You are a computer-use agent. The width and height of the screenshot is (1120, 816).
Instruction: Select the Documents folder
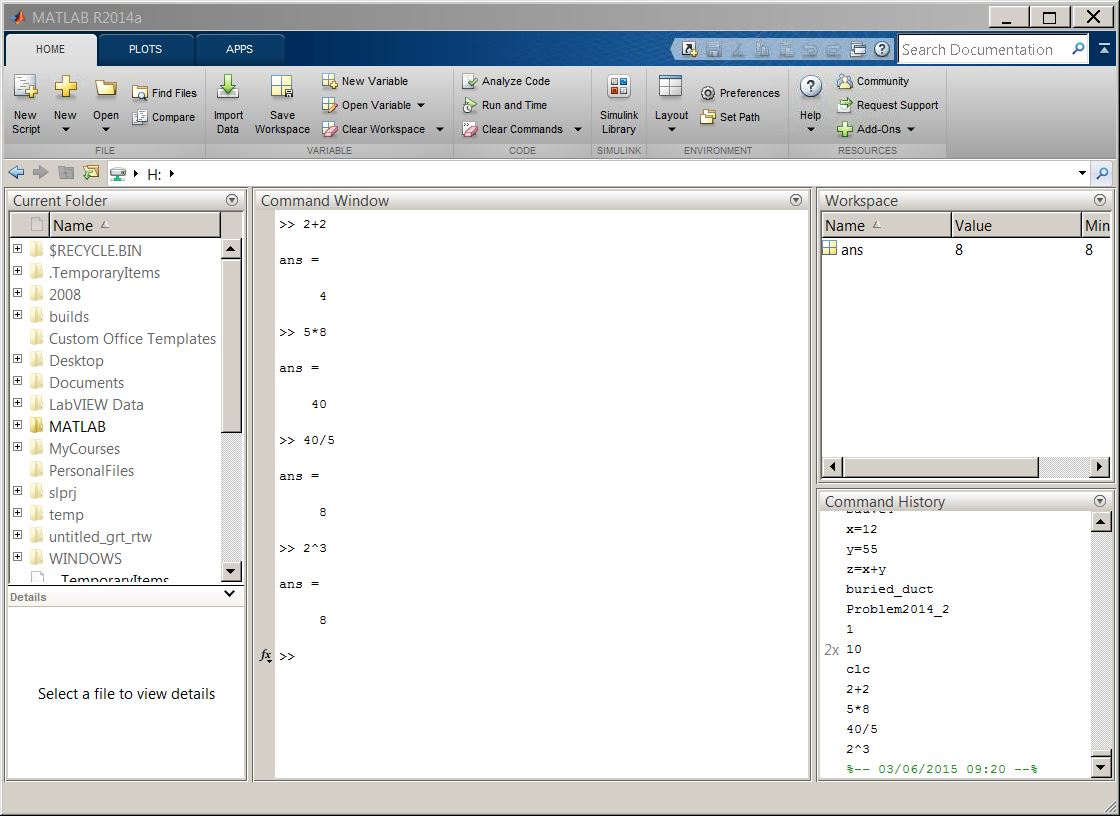86,383
